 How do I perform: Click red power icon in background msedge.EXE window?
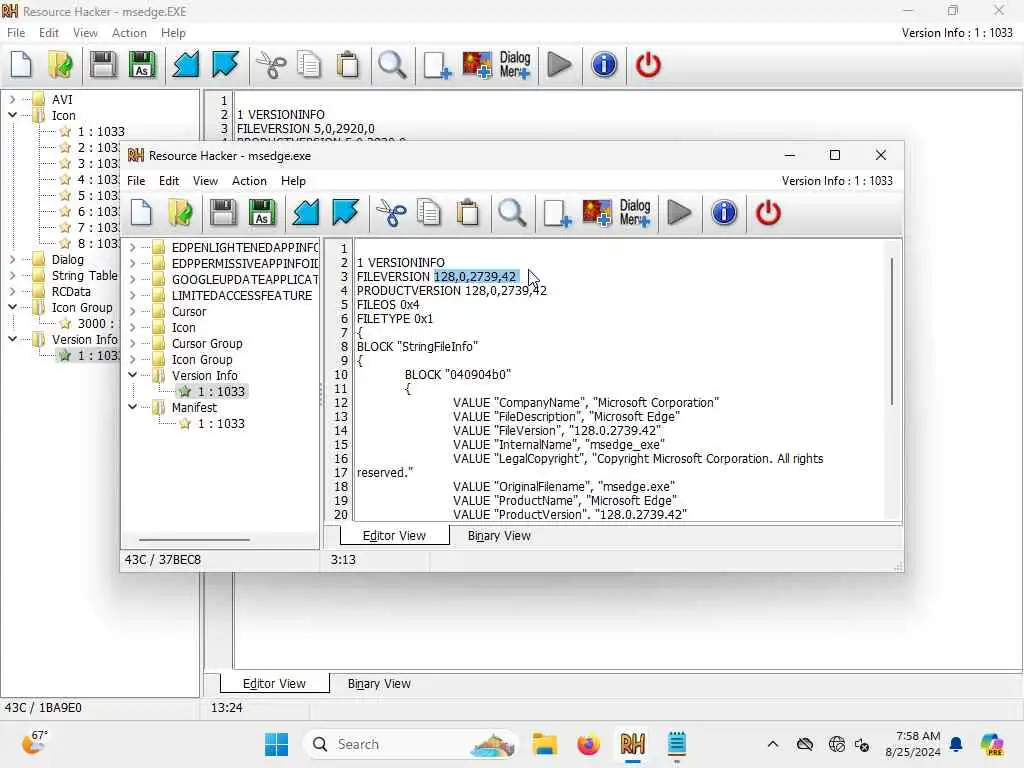point(648,65)
